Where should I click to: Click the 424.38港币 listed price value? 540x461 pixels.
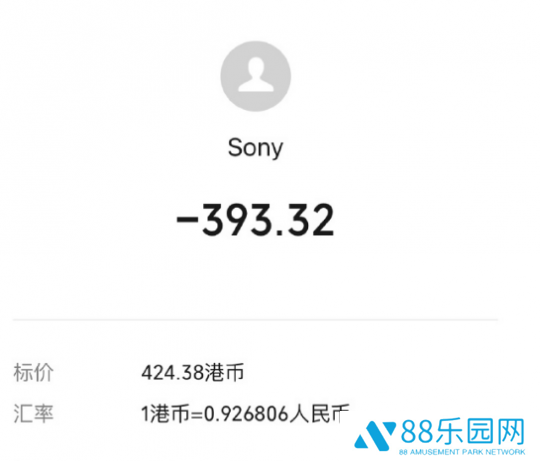click(x=193, y=373)
